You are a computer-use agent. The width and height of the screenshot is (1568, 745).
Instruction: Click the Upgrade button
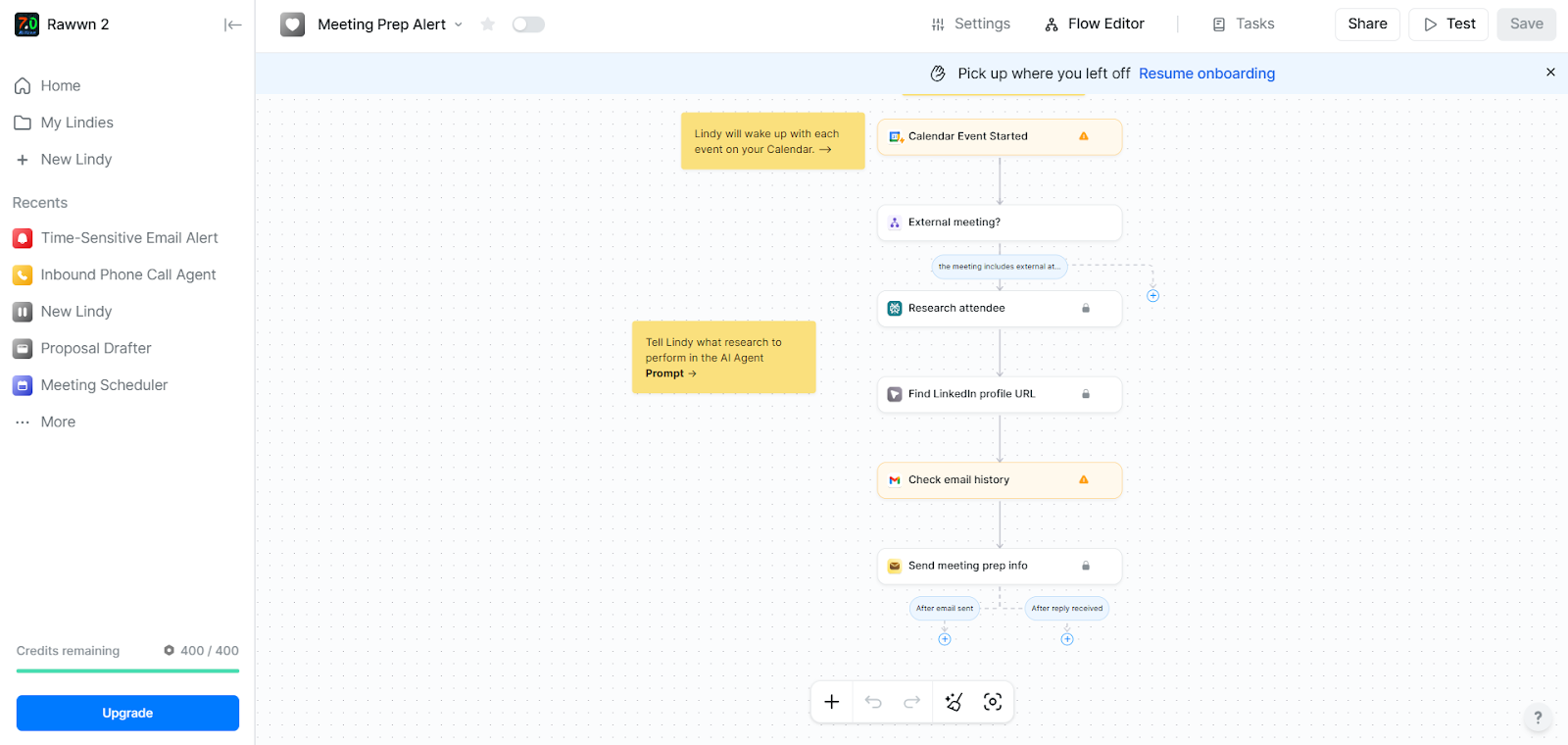[x=127, y=713]
